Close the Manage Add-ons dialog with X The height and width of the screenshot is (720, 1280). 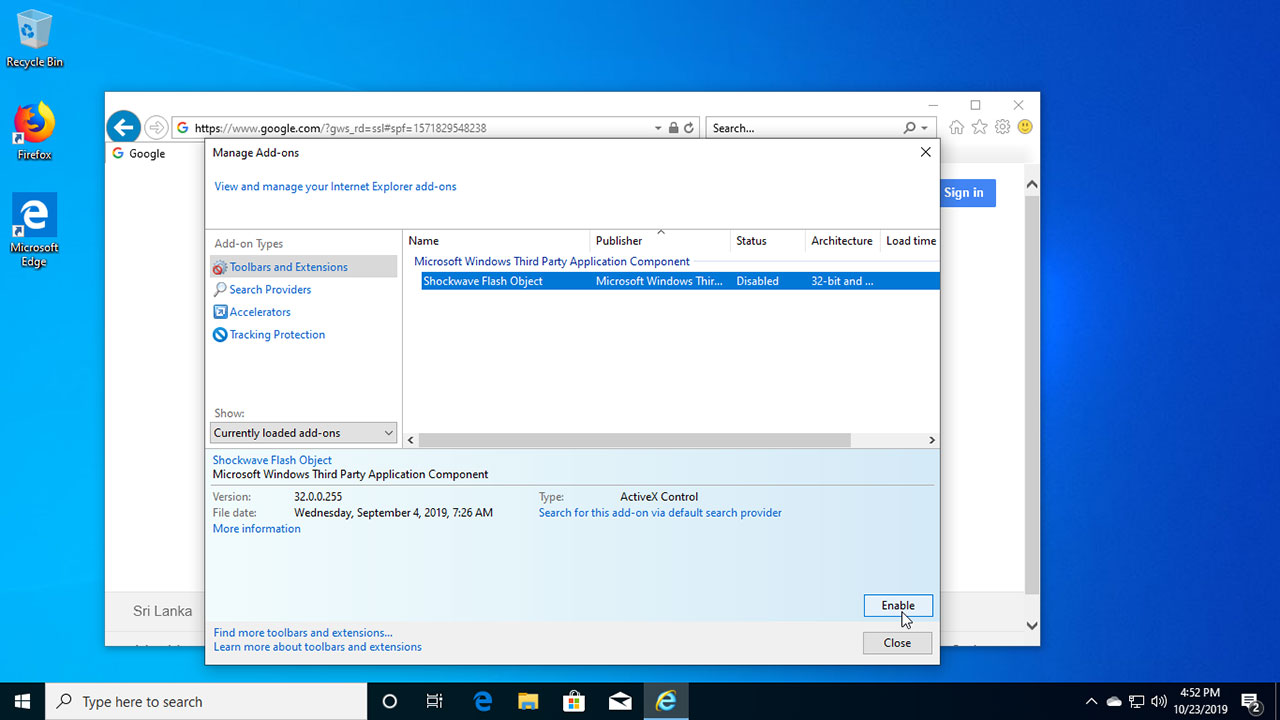925,152
